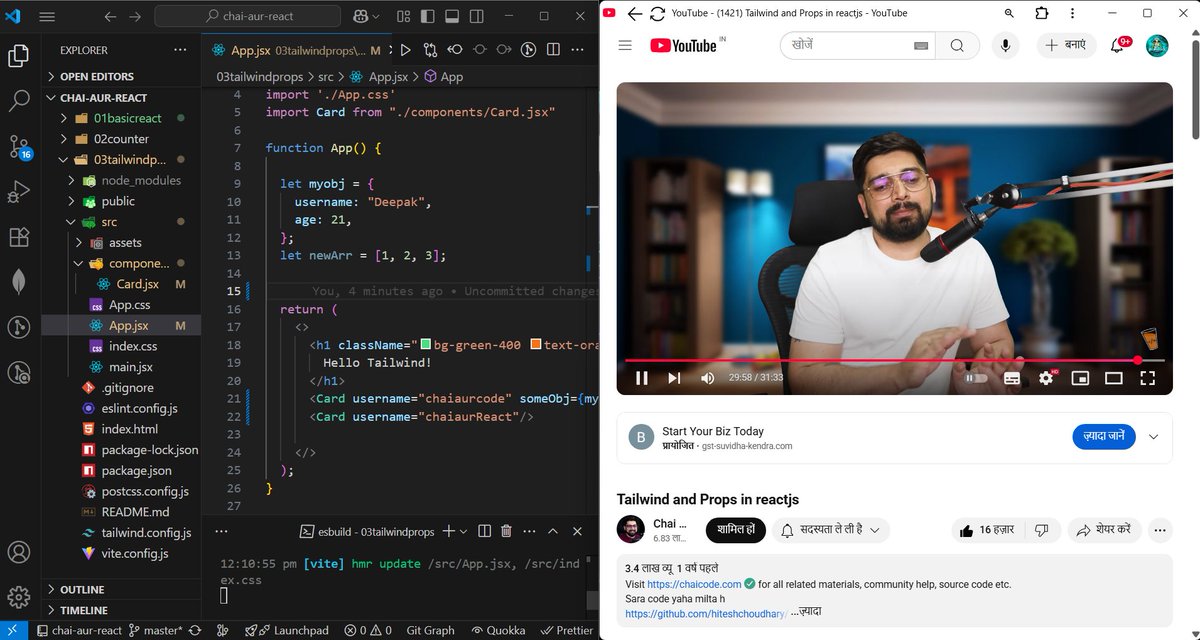This screenshot has width=1200, height=640.
Task: Open the chaicode.com link in description
Action: [694, 584]
